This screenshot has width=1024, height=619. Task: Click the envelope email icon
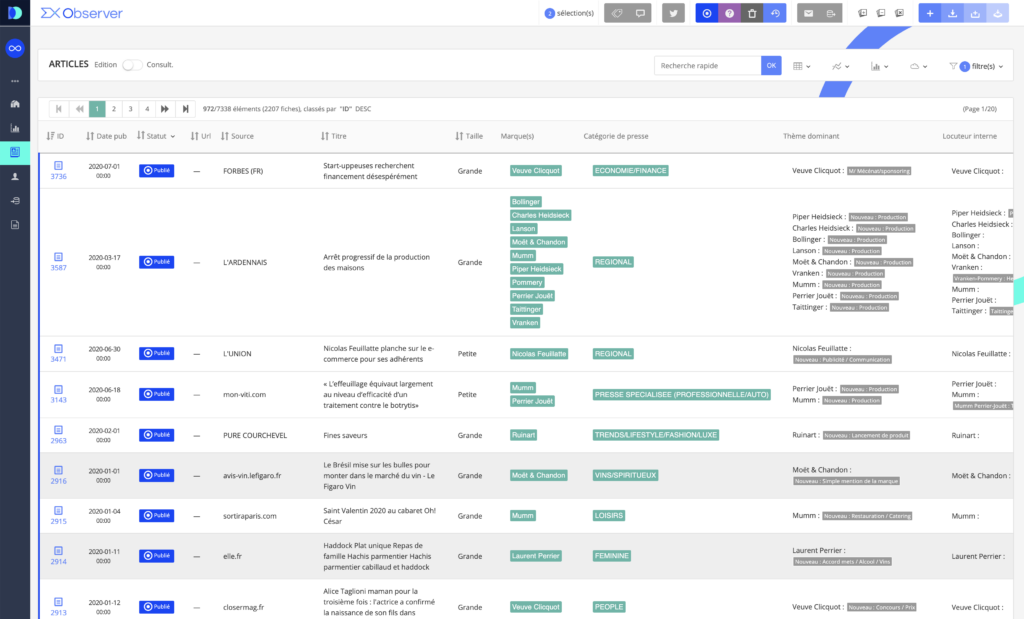coord(808,13)
